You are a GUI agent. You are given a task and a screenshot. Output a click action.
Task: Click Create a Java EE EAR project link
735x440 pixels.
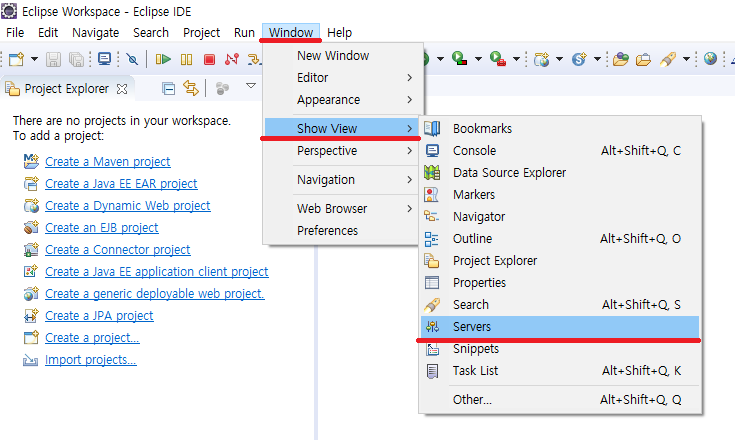point(121,184)
